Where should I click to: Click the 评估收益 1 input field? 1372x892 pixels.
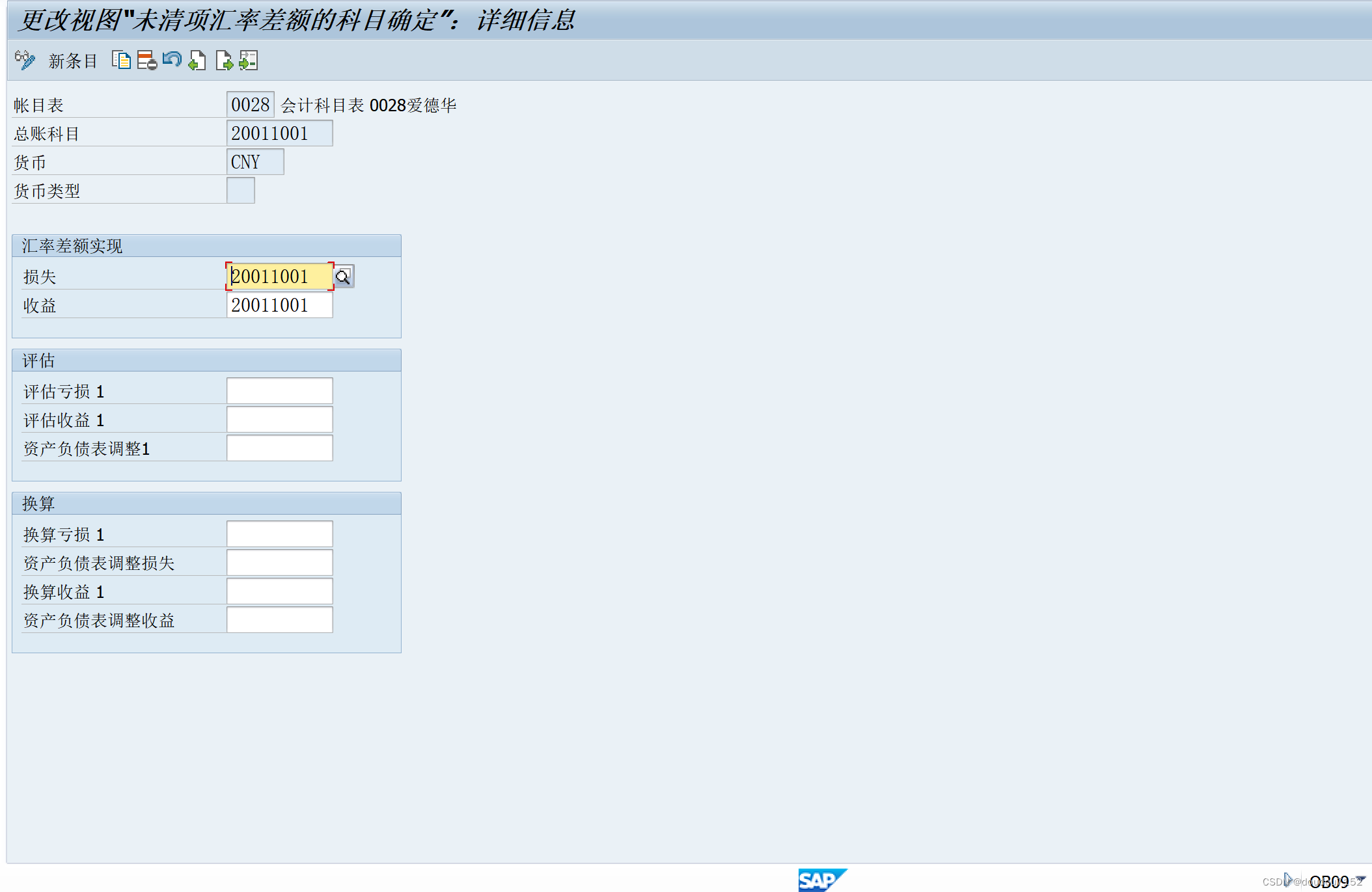click(279, 418)
